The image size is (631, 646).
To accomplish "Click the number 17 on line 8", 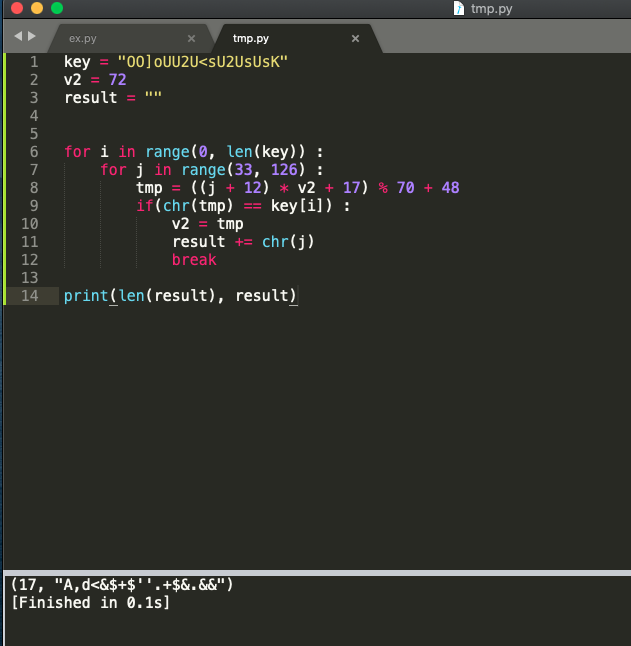I will click(352, 188).
